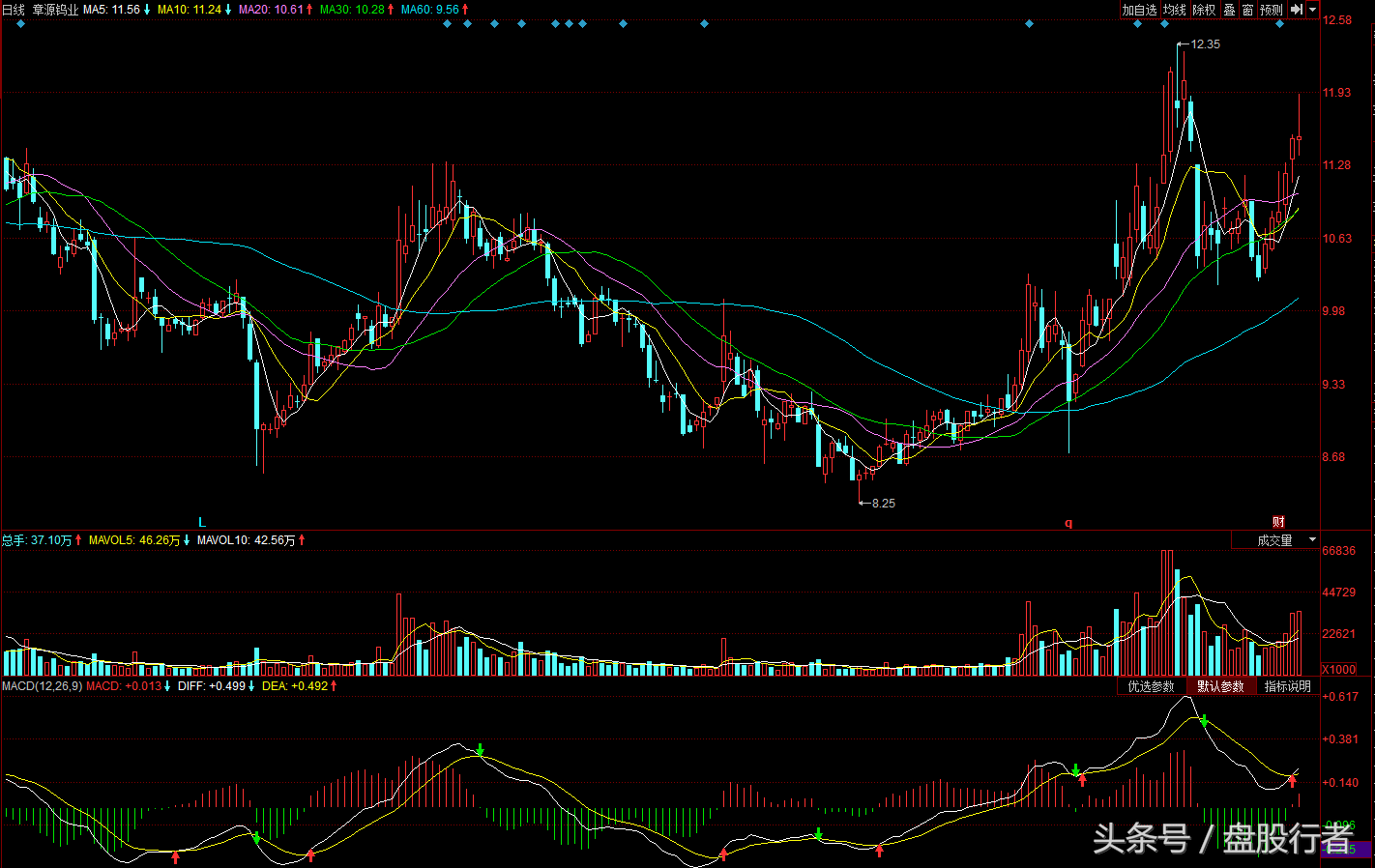
Task: Click the 11.93 price axis label
Action: 1337,93
